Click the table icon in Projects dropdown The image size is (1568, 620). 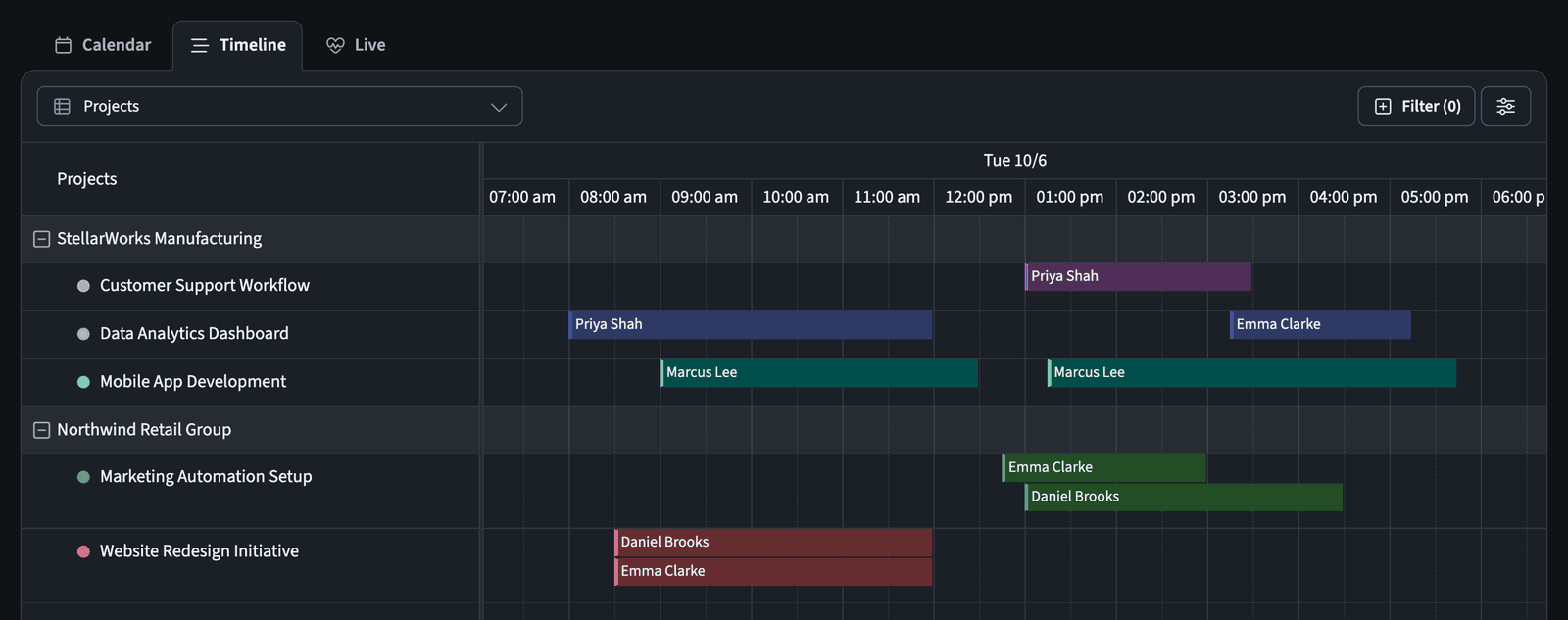point(62,106)
